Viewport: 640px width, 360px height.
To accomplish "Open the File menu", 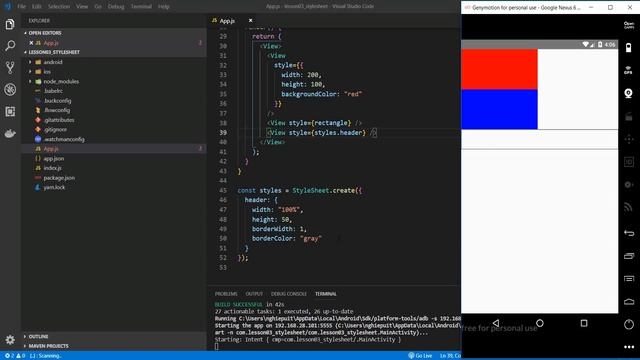I will (22, 7).
